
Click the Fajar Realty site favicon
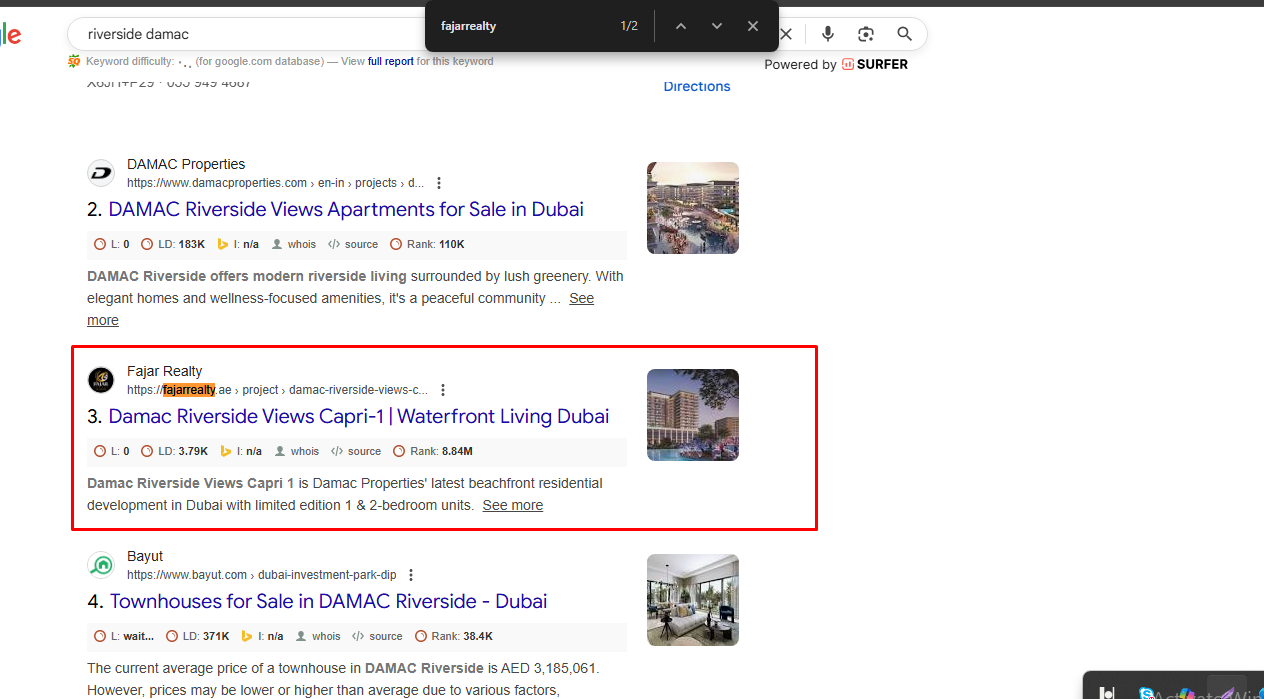(101, 380)
